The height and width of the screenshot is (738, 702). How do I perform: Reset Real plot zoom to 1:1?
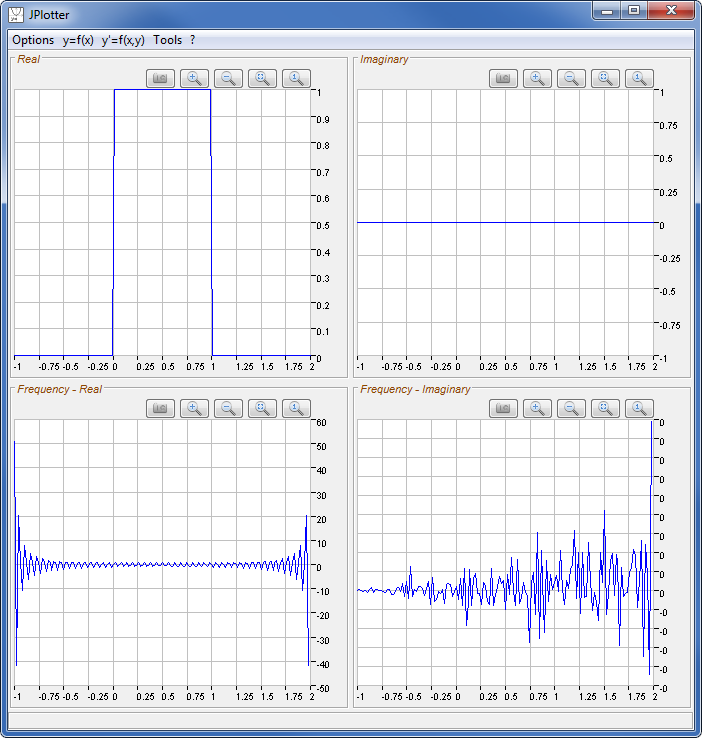296,78
